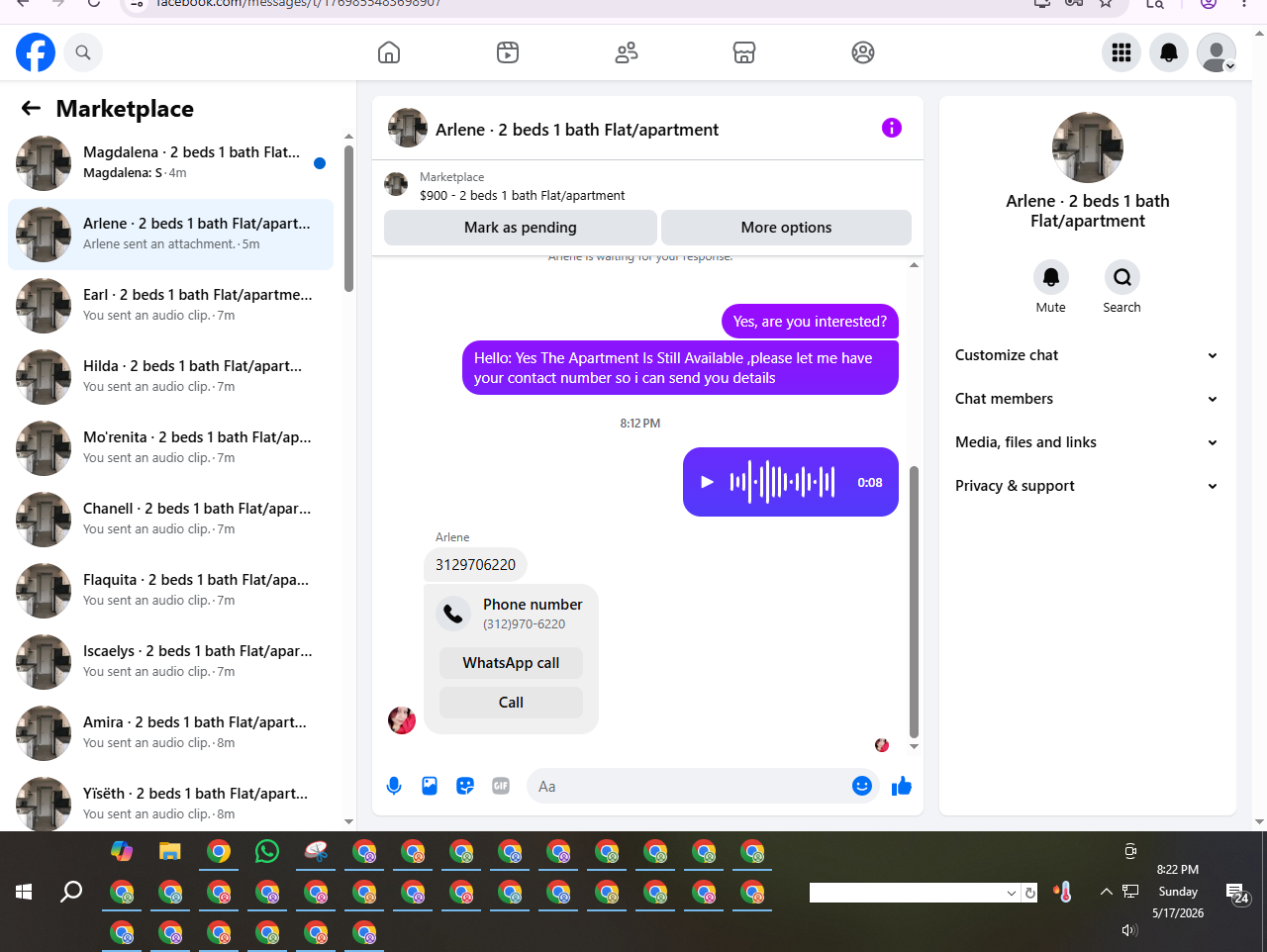Screen dimensions: 1267x952
Task: Open Mo'renita's conversation in the list
Action: click(x=170, y=448)
